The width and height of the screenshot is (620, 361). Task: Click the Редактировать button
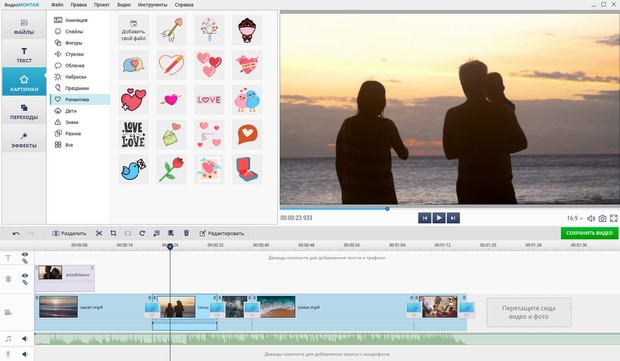click(222, 233)
